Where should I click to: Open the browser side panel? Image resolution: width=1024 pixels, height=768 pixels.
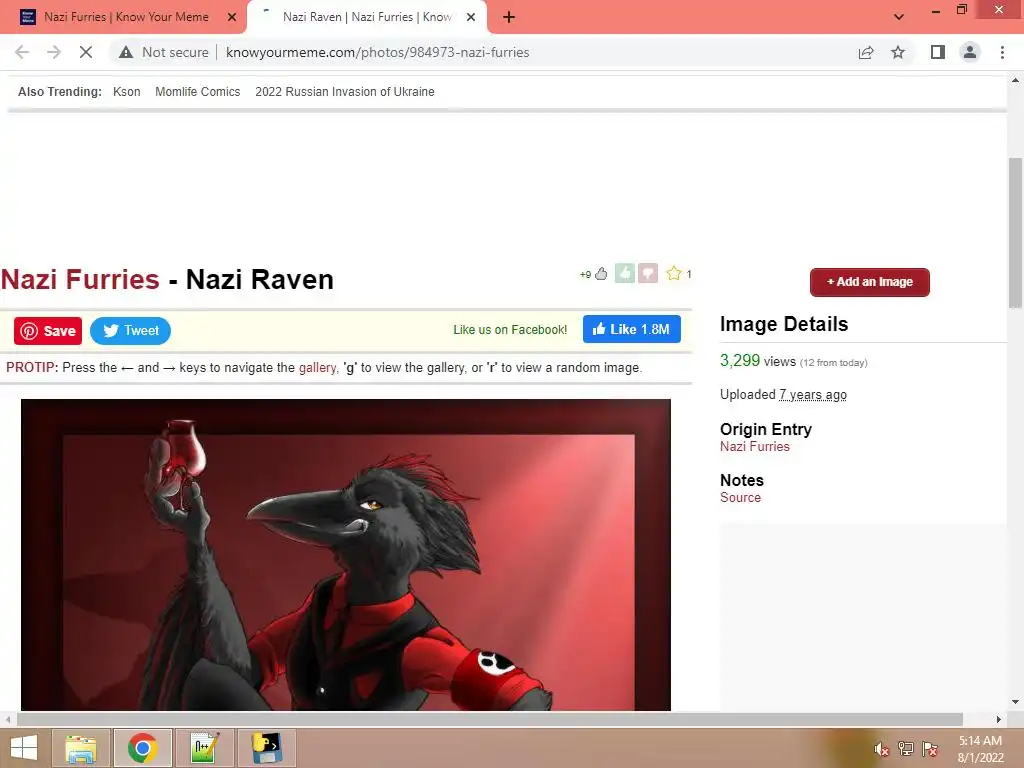938,52
